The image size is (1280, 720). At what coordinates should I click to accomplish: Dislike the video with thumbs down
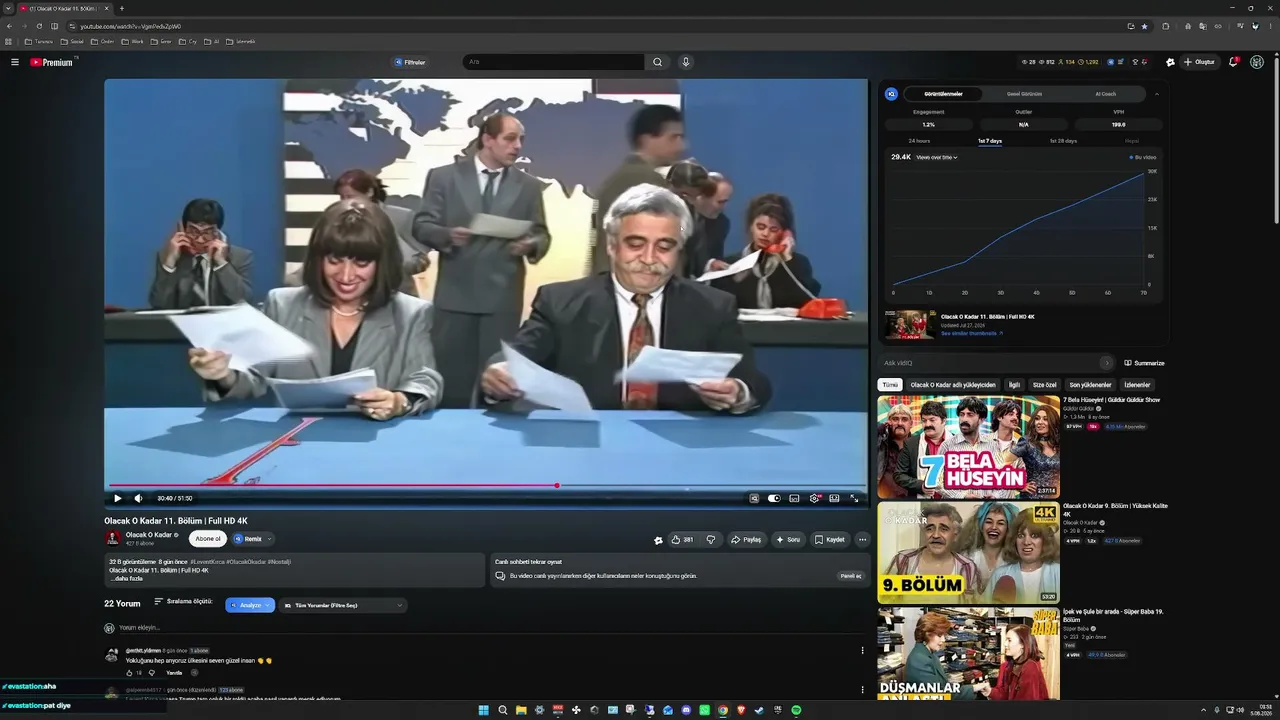[711, 539]
